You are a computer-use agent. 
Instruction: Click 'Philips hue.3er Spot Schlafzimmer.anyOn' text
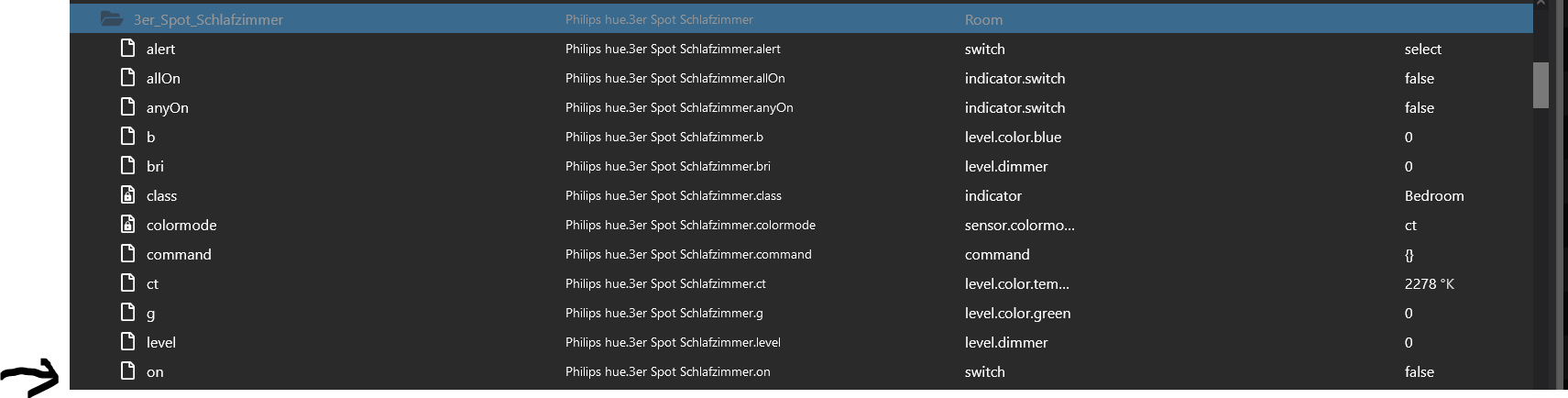679,107
